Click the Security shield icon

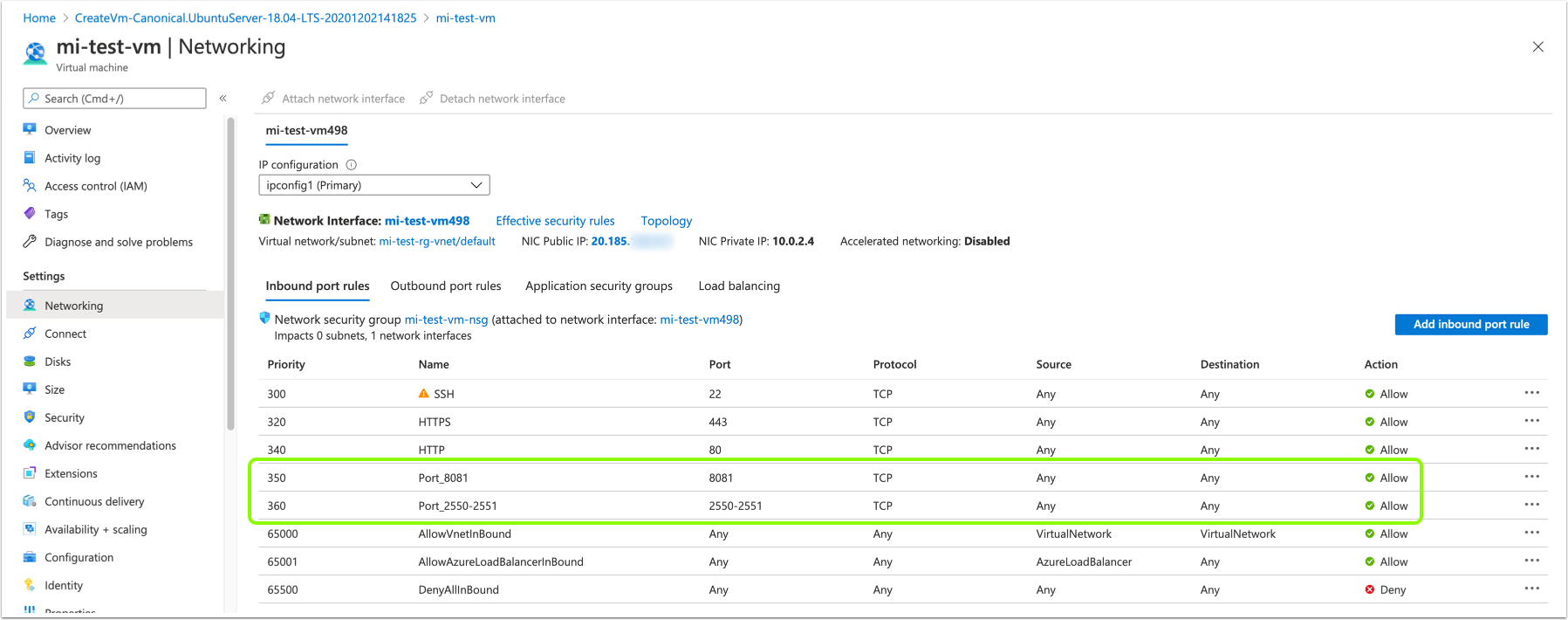click(30, 417)
